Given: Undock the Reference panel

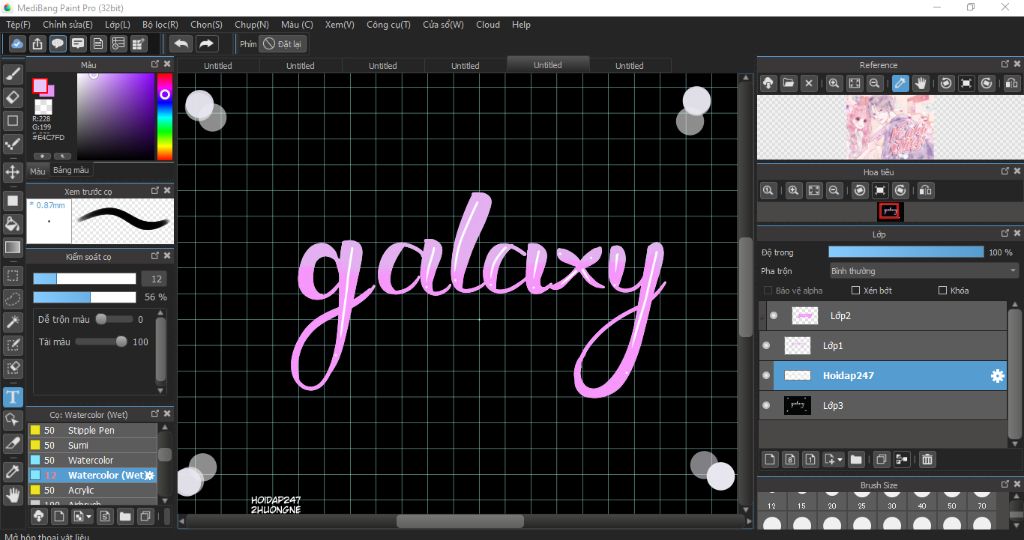Looking at the screenshot, I should 1004,64.
